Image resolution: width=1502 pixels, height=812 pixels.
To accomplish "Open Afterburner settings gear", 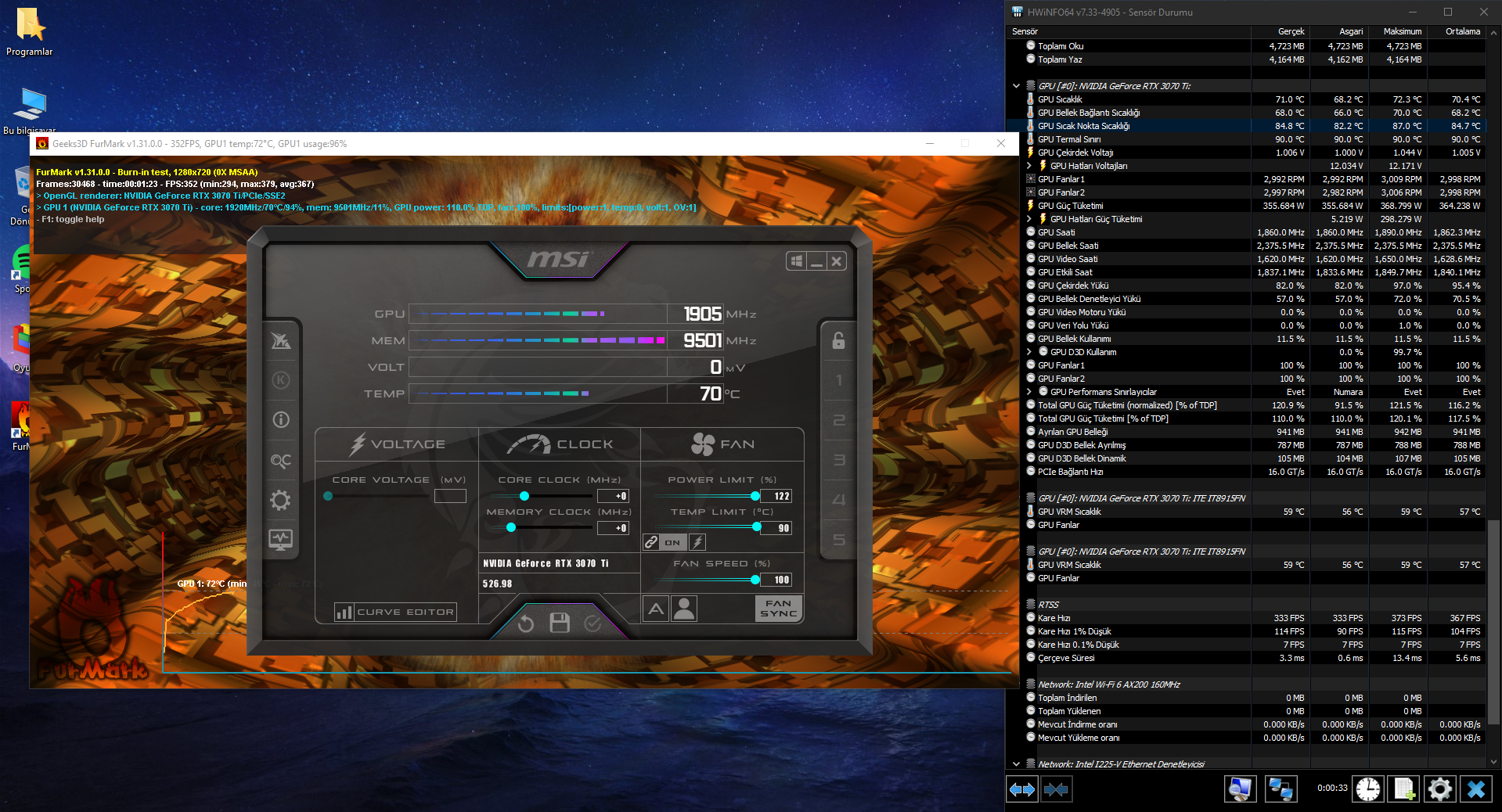I will click(x=280, y=500).
